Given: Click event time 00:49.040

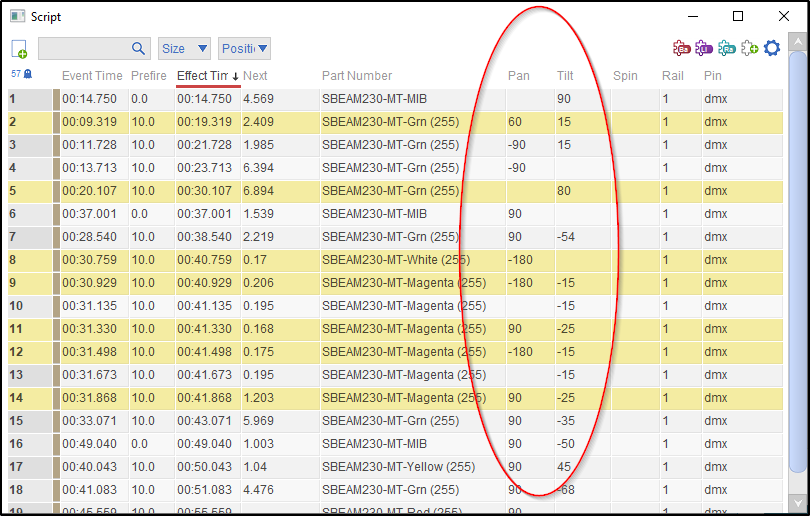Looking at the screenshot, I should [89, 444].
